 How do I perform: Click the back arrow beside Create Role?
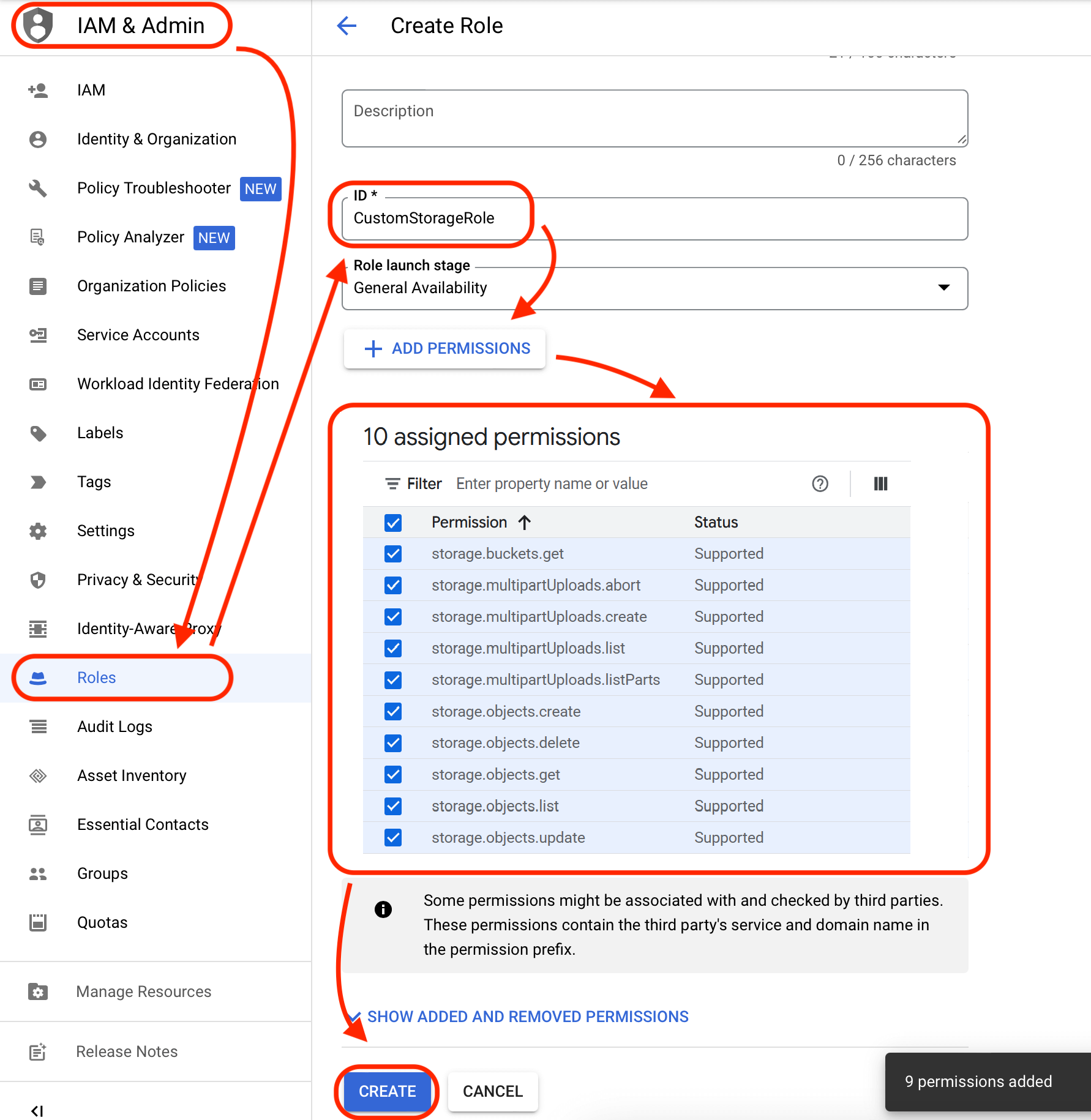pyautogui.click(x=347, y=26)
